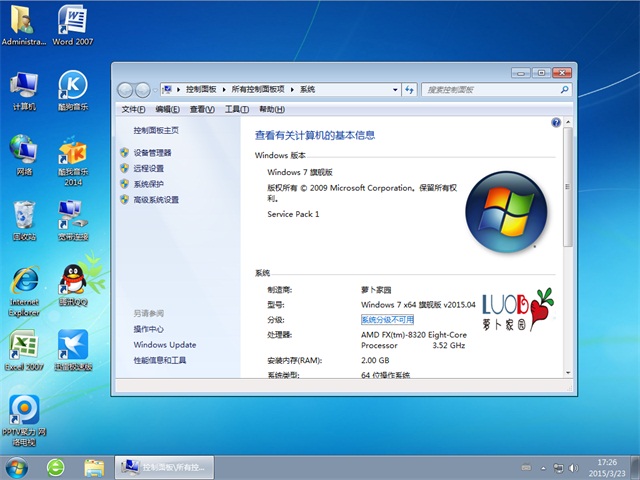
Task: Open the Excel 2007 desktop shortcut
Action: pyautogui.click(x=24, y=350)
